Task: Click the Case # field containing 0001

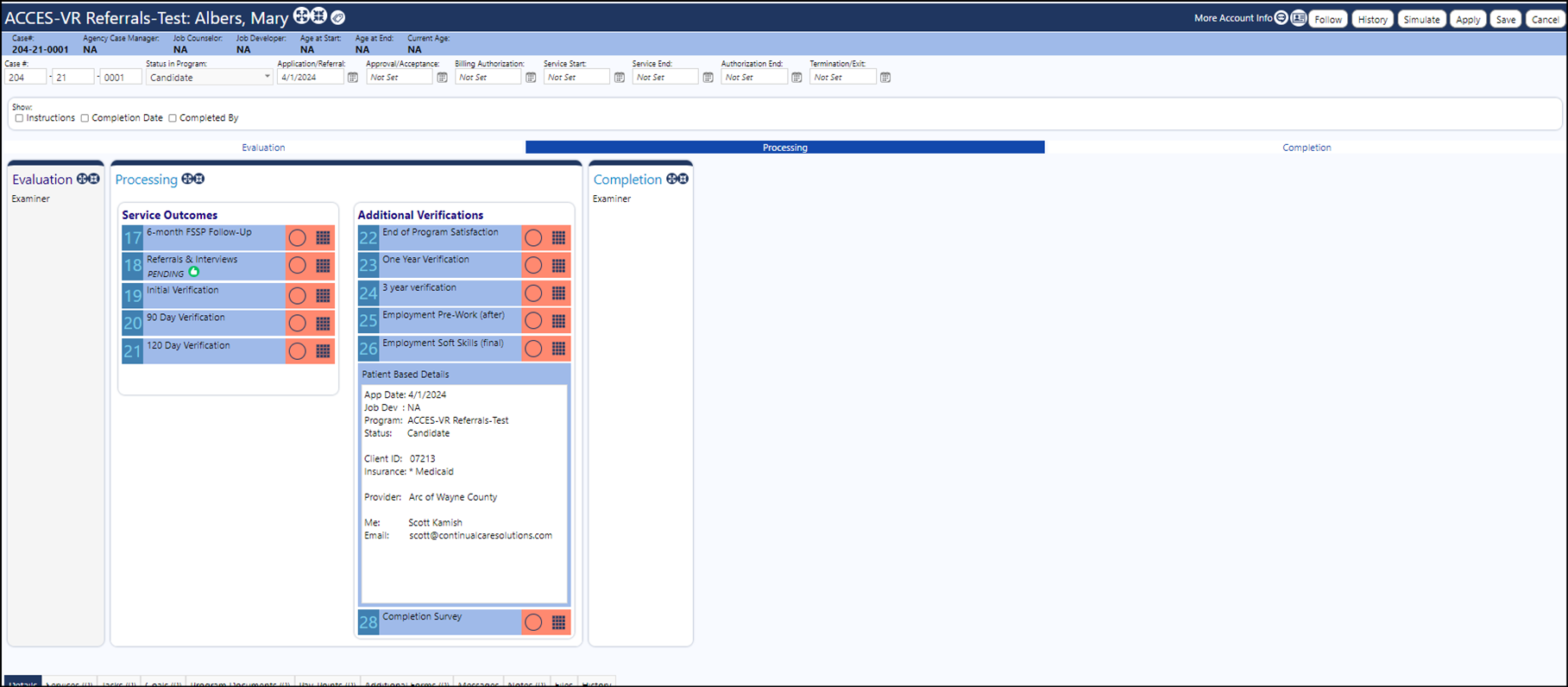Action: coord(121,78)
